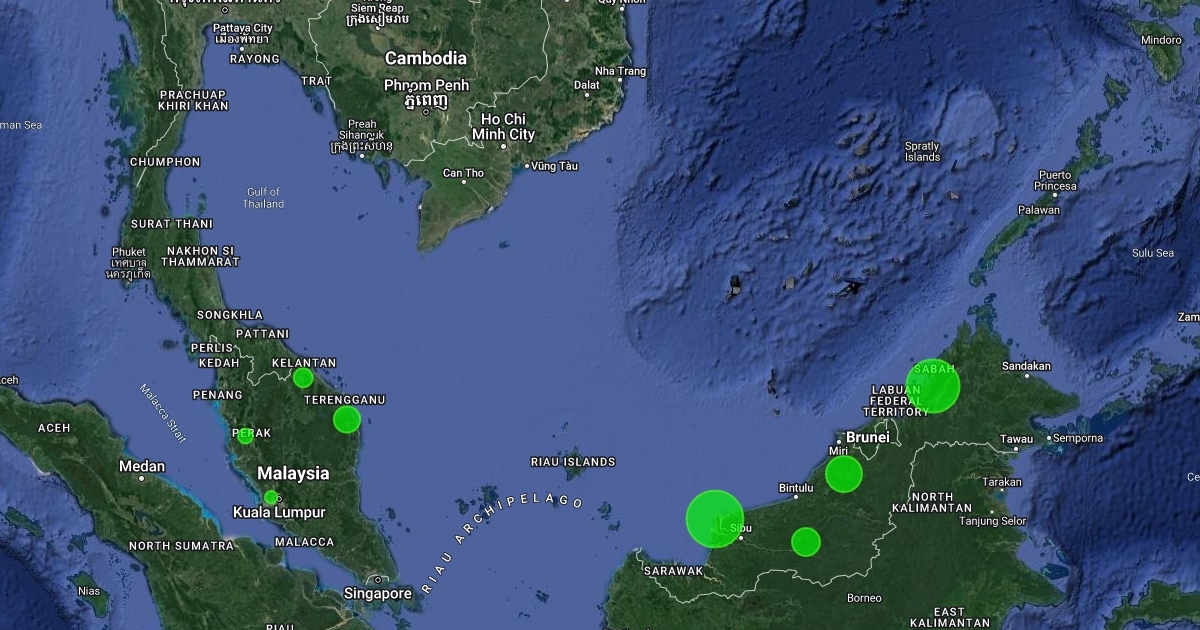Select the green circle east of Sibu

[806, 542]
